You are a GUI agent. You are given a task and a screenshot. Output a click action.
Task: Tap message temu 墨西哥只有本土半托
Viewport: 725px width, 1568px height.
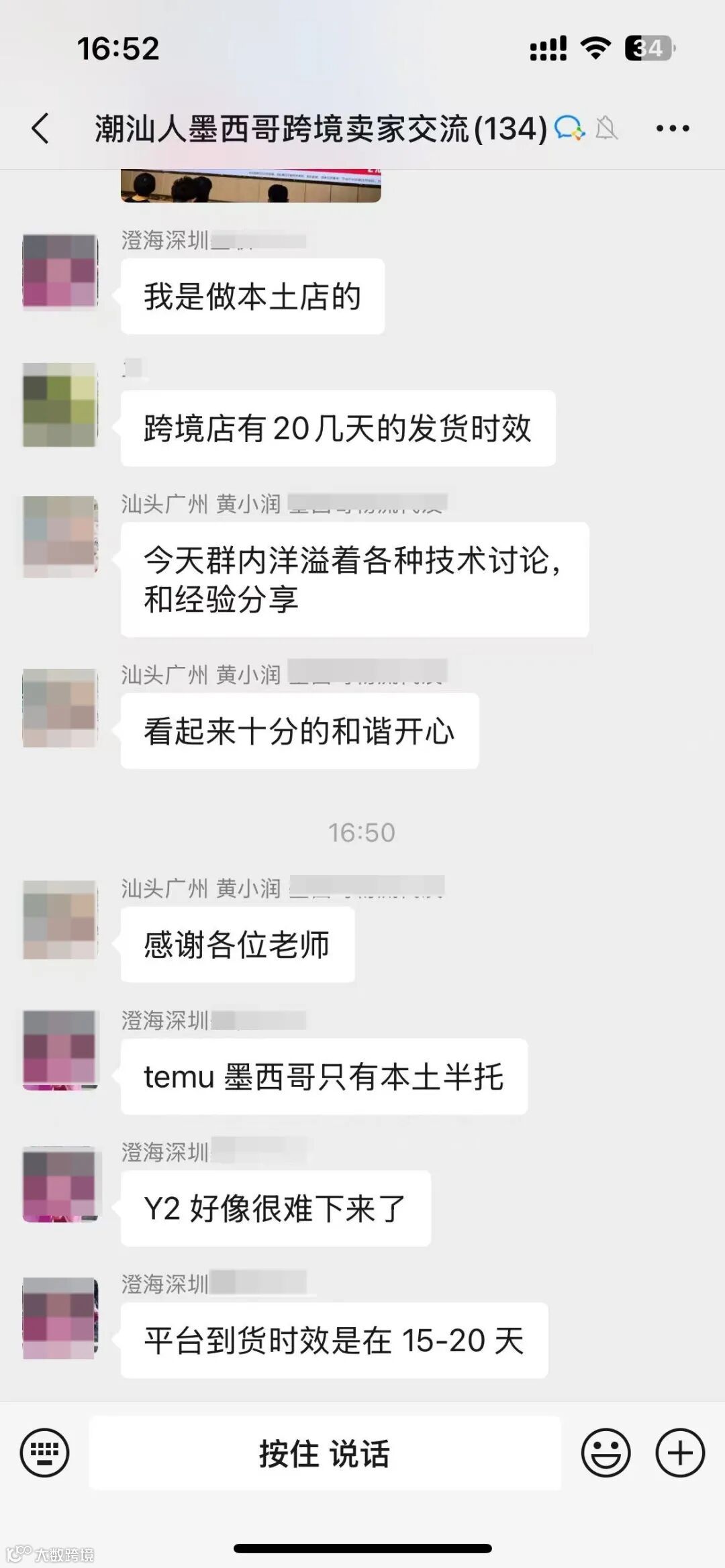click(324, 1077)
